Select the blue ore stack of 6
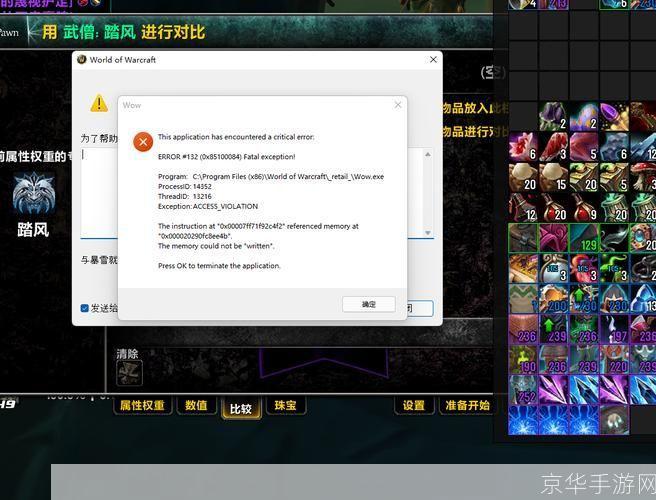Screen dimensions: 656x500 point(614,147)
